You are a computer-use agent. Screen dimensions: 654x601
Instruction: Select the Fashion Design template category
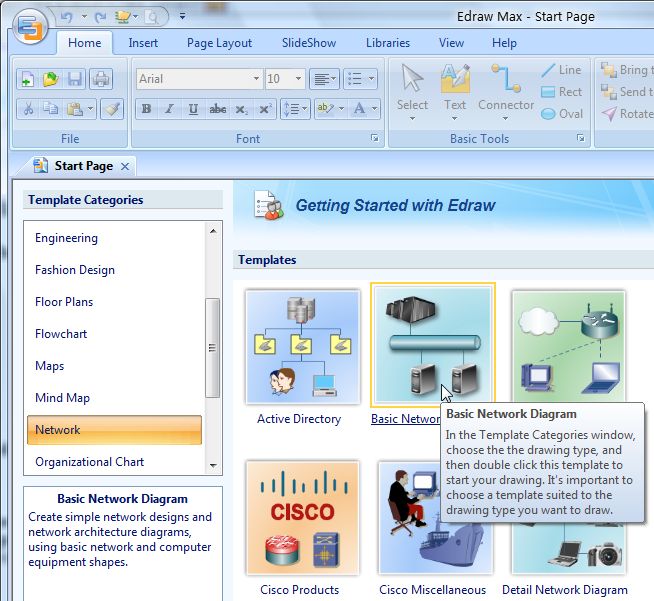pyautogui.click(x=114, y=270)
